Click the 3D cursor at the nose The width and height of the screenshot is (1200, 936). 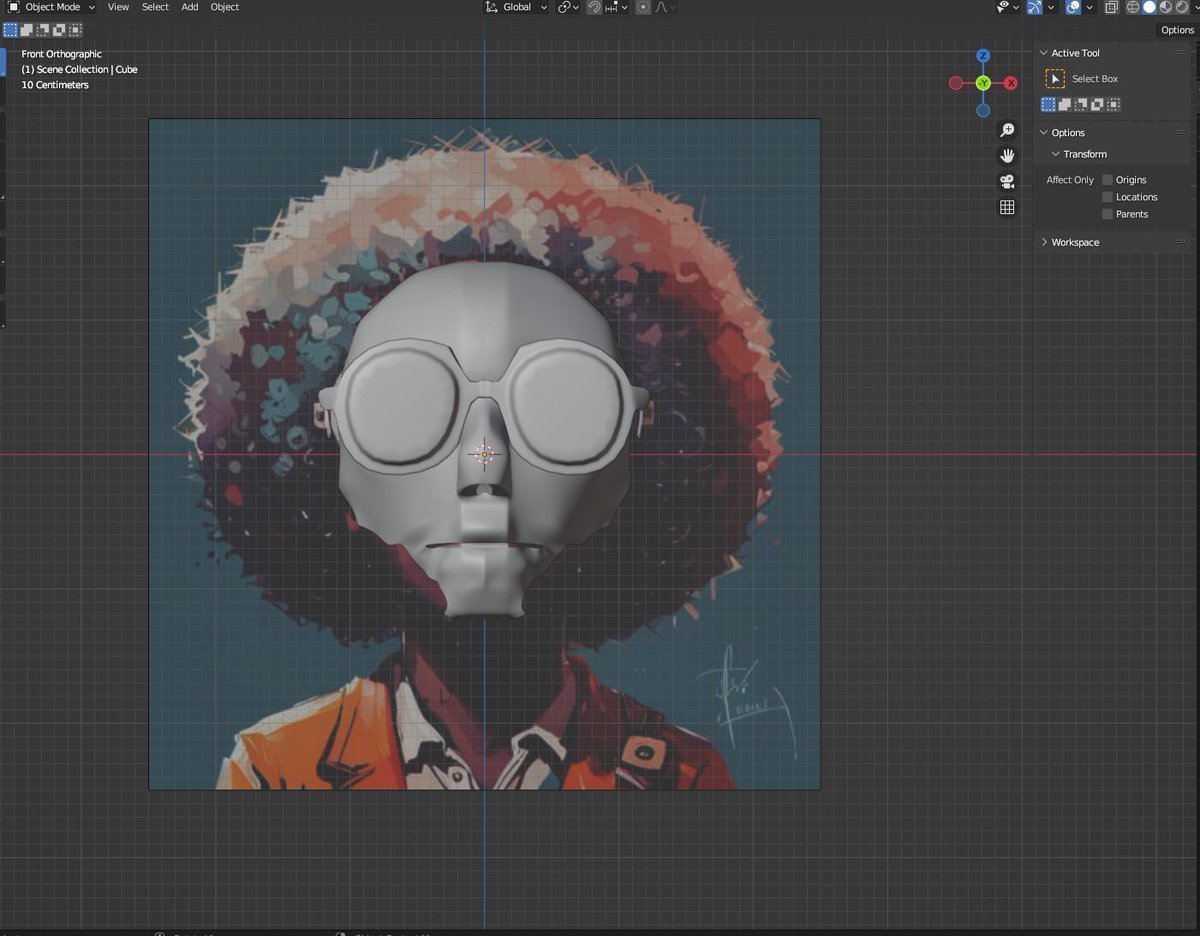coord(485,454)
